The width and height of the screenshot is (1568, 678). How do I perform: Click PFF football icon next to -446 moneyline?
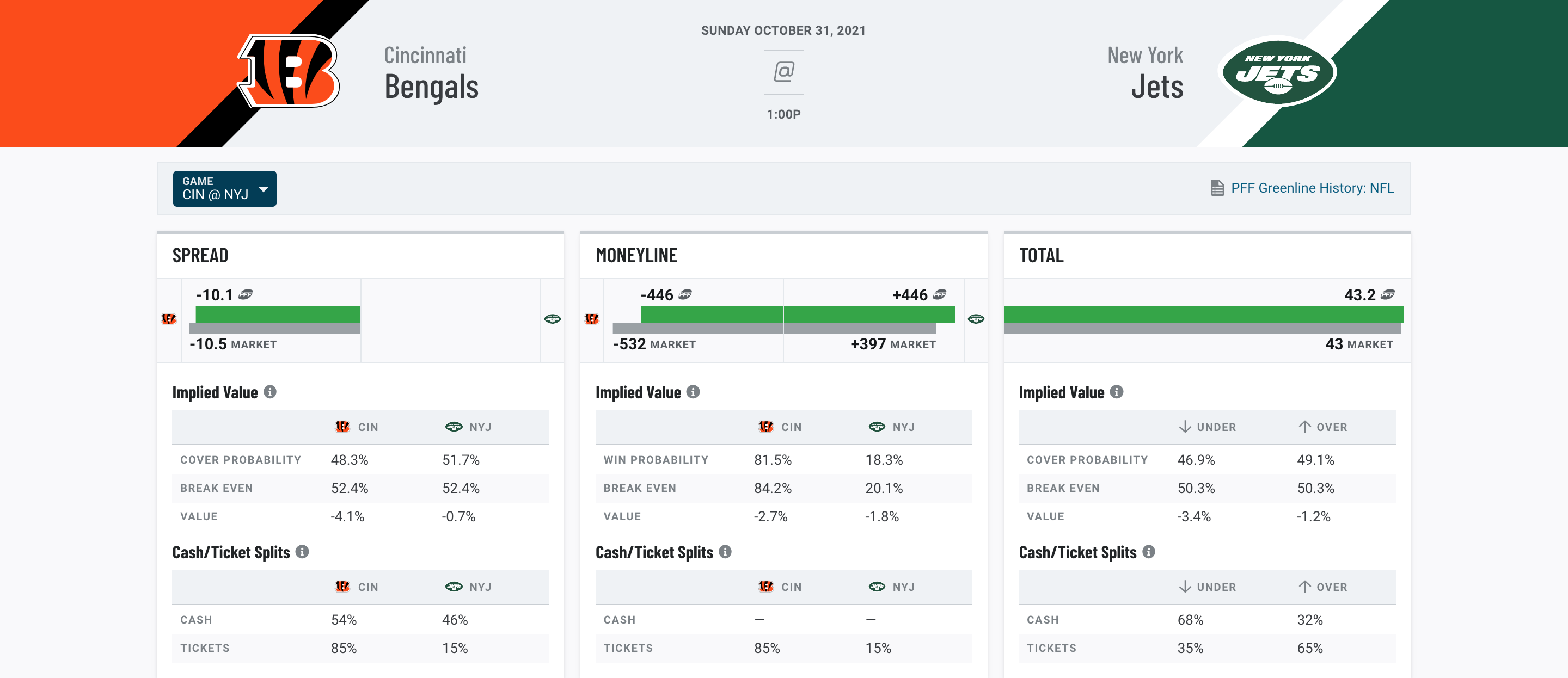point(685,295)
